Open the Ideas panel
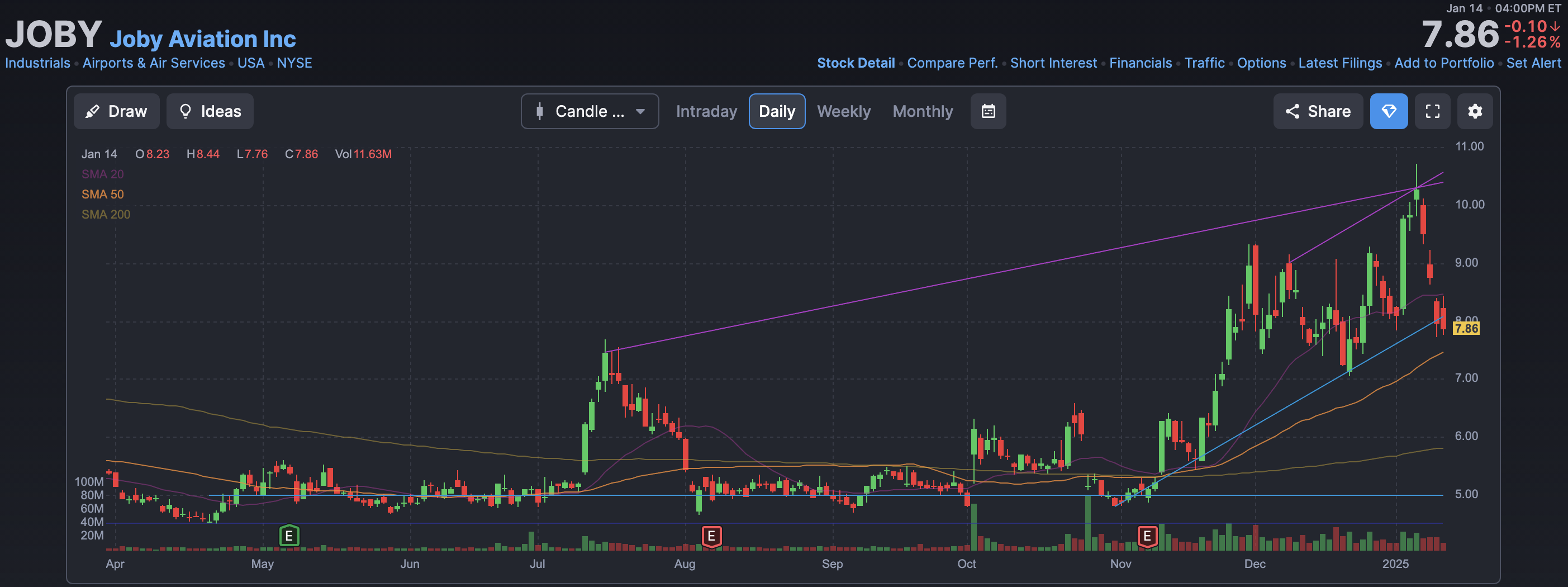Screen dimensions: 1568x587 pyautogui.click(x=210, y=111)
